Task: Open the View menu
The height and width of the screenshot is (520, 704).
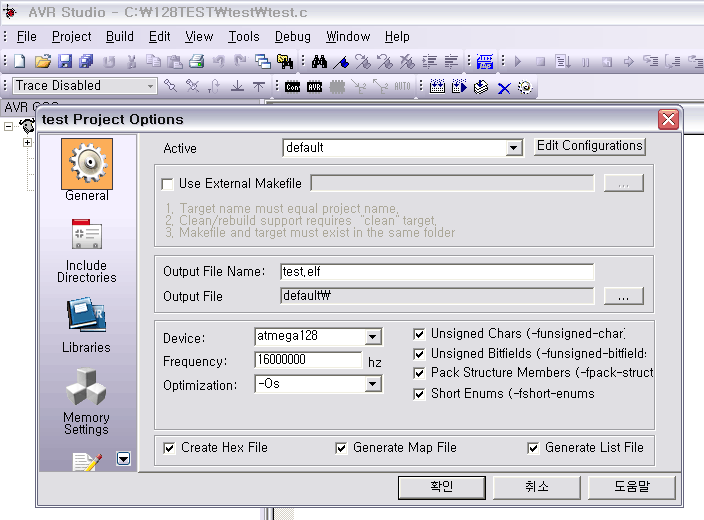Action: coord(199,36)
